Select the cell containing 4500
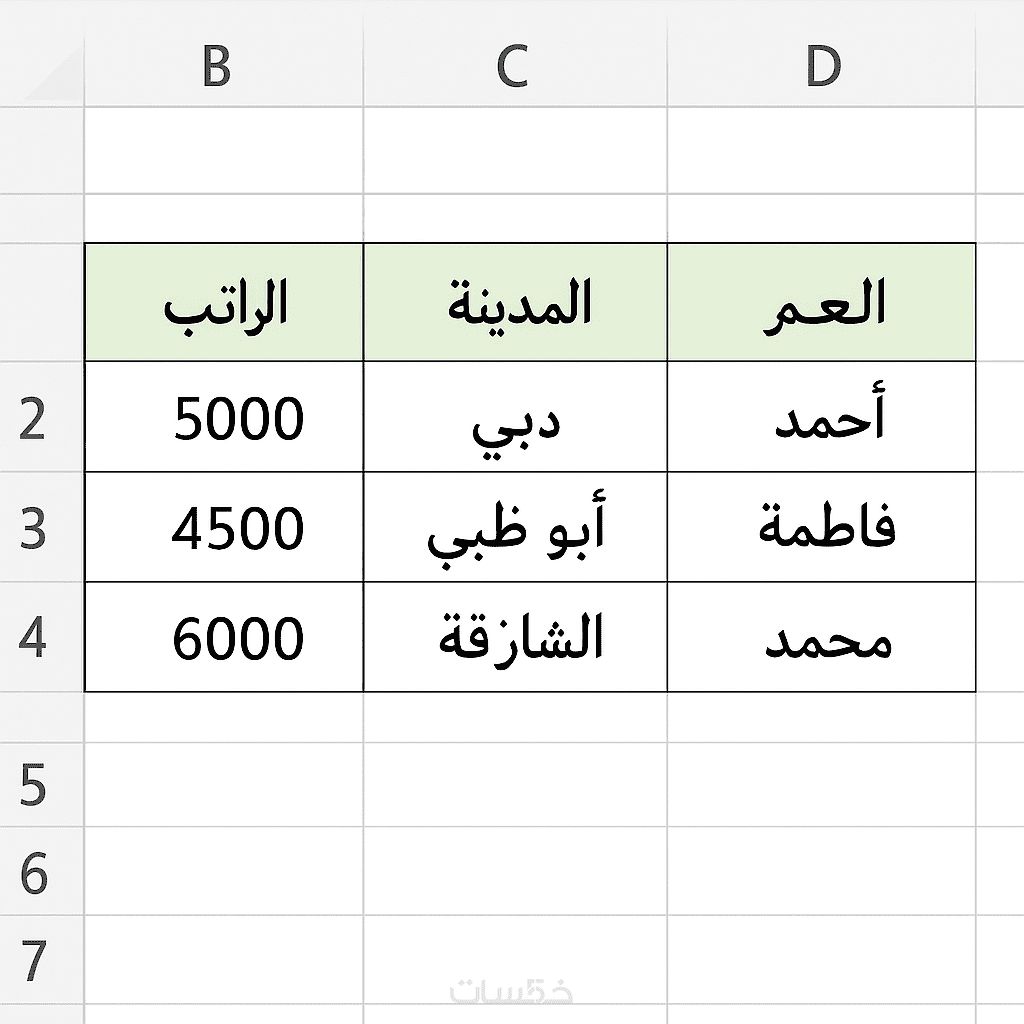The width and height of the screenshot is (1024, 1024). [x=224, y=528]
